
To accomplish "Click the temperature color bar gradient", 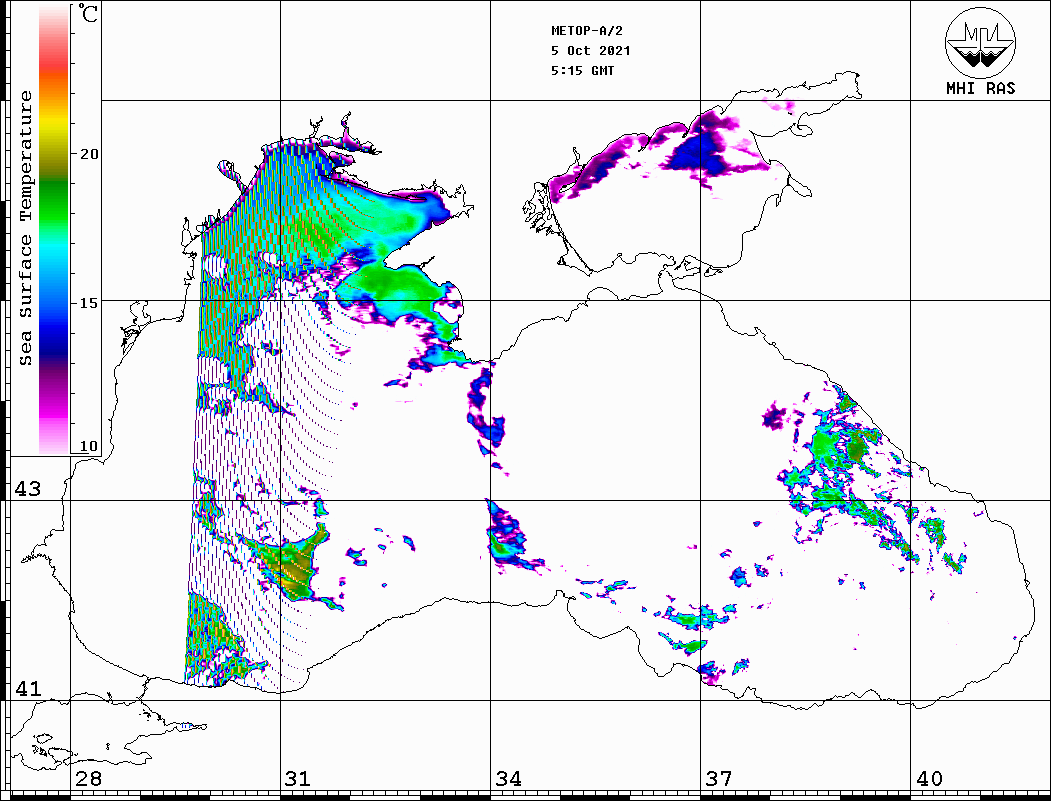I will click(54, 229).
